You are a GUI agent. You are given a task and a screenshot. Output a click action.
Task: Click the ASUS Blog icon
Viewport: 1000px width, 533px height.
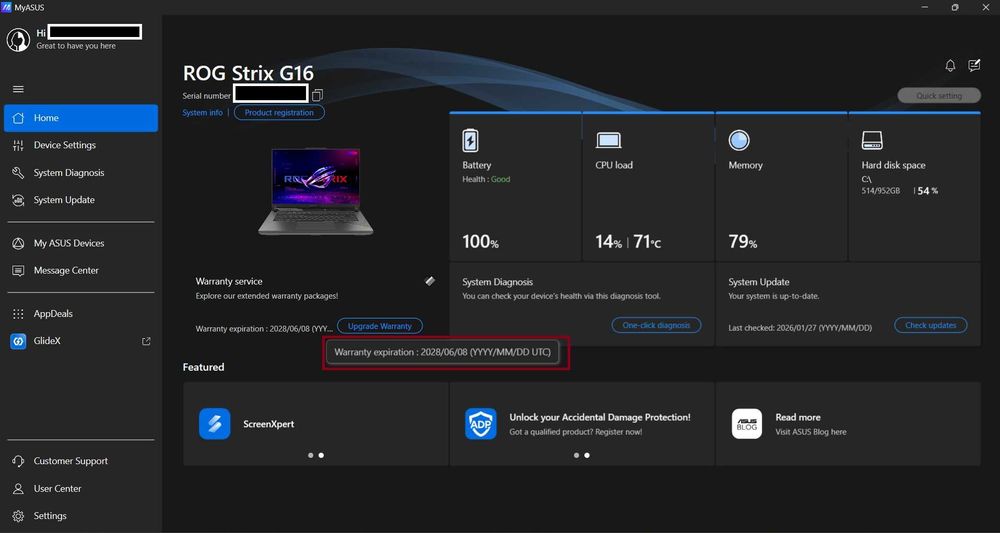[x=747, y=424]
